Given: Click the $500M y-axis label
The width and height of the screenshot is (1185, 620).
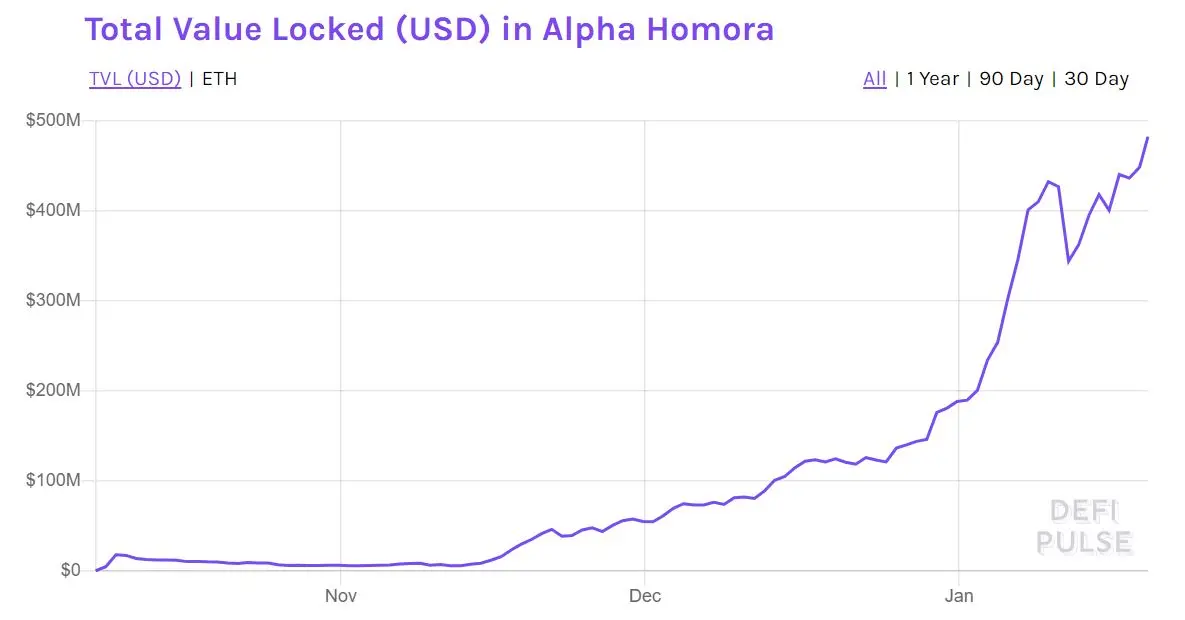Looking at the screenshot, I should (53, 120).
